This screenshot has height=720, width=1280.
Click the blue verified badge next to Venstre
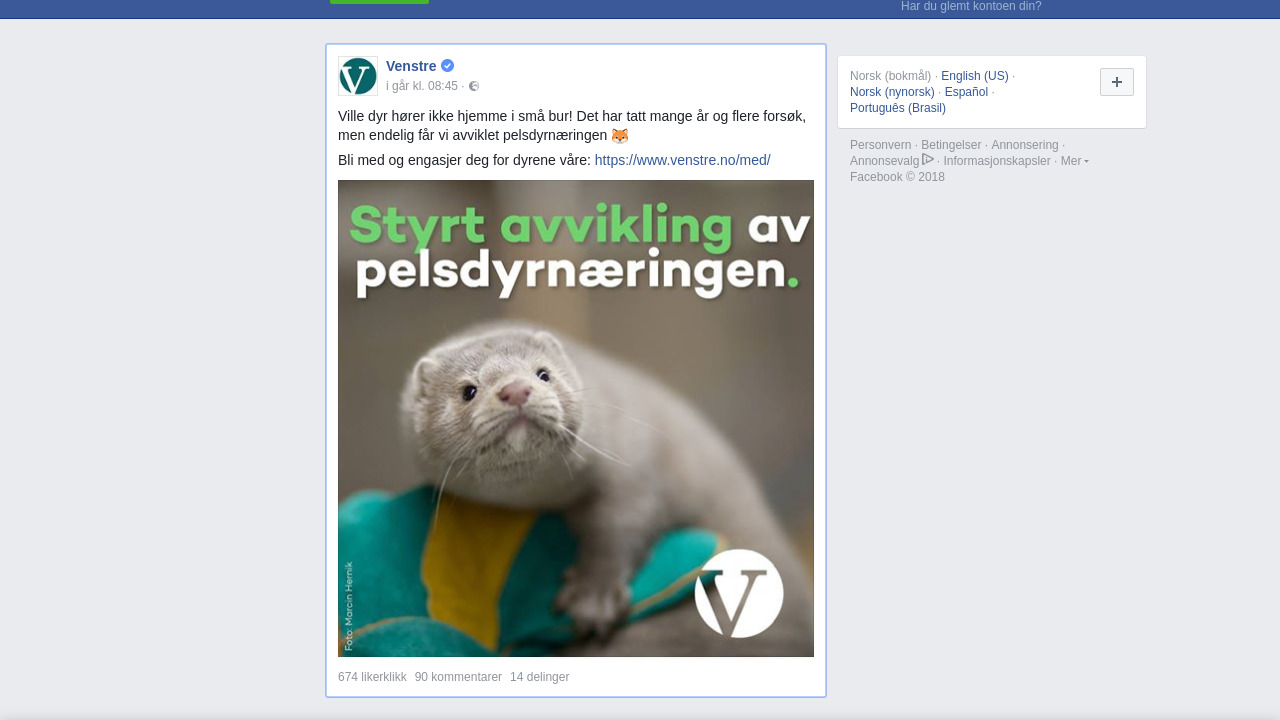coord(447,66)
